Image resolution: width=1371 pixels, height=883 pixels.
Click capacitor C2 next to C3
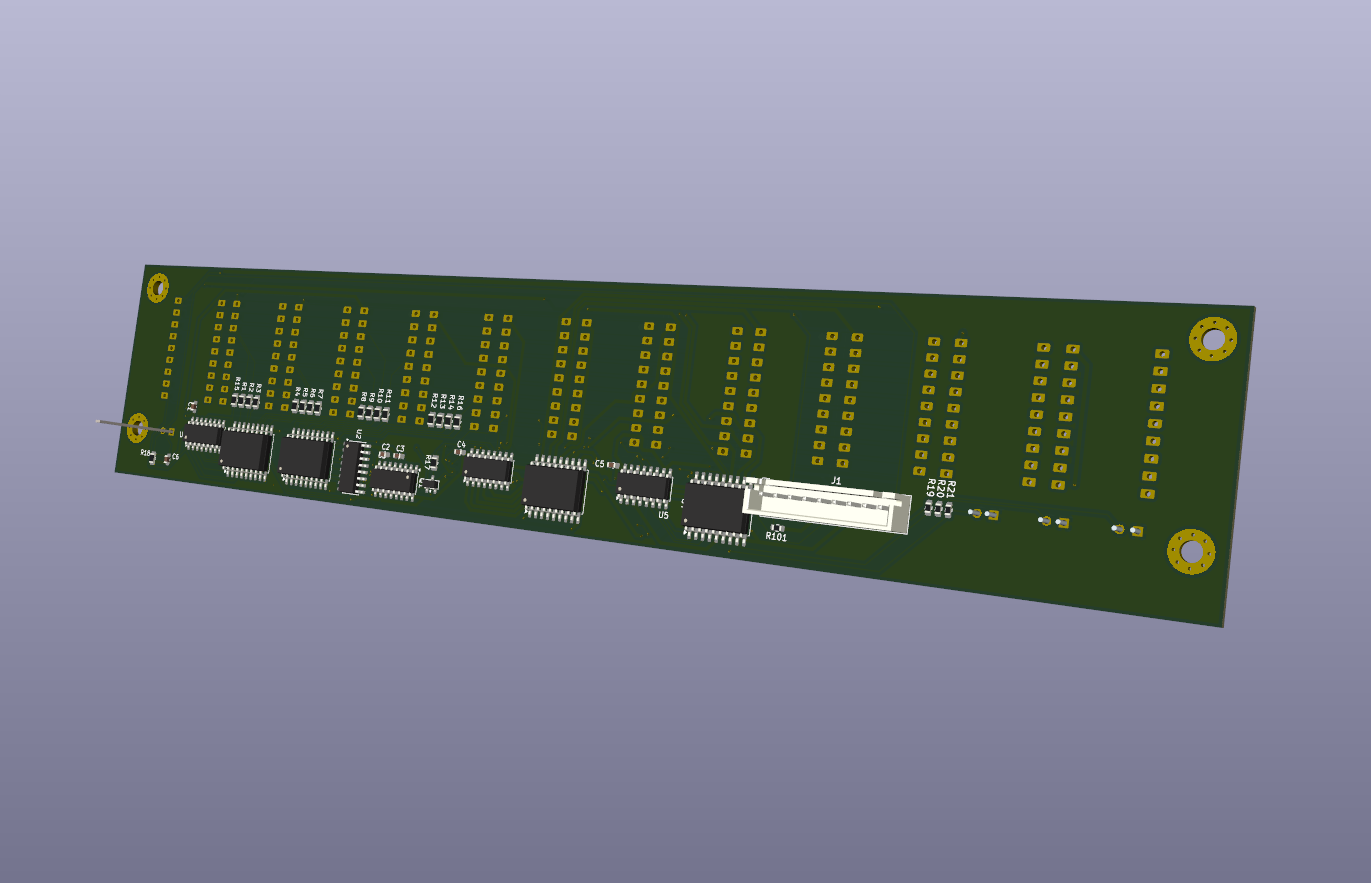click(x=383, y=455)
